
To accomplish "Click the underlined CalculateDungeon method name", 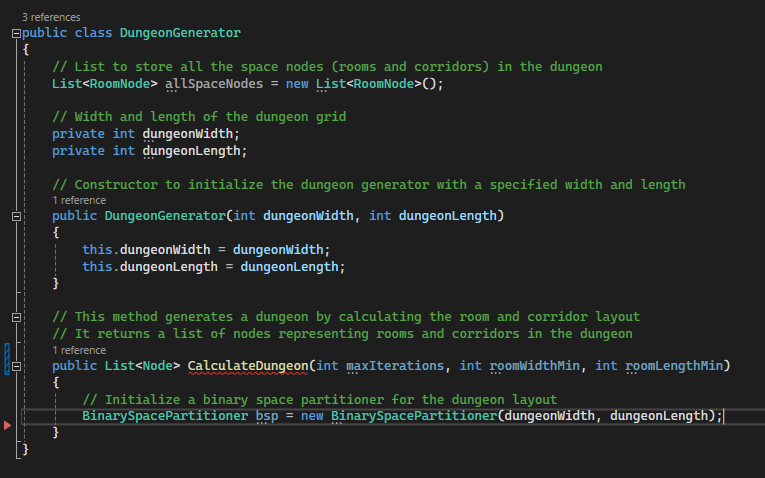I will click(x=248, y=366).
